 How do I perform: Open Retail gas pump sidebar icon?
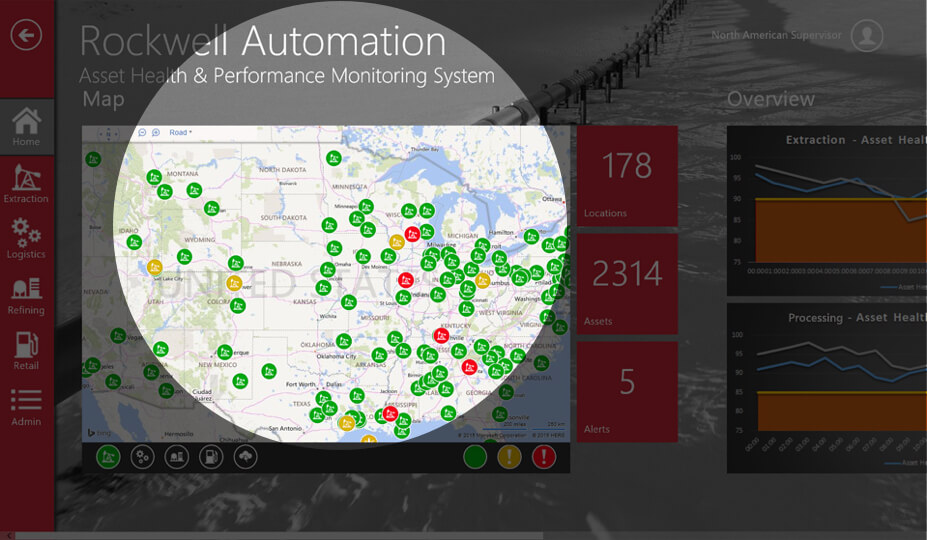point(26,350)
